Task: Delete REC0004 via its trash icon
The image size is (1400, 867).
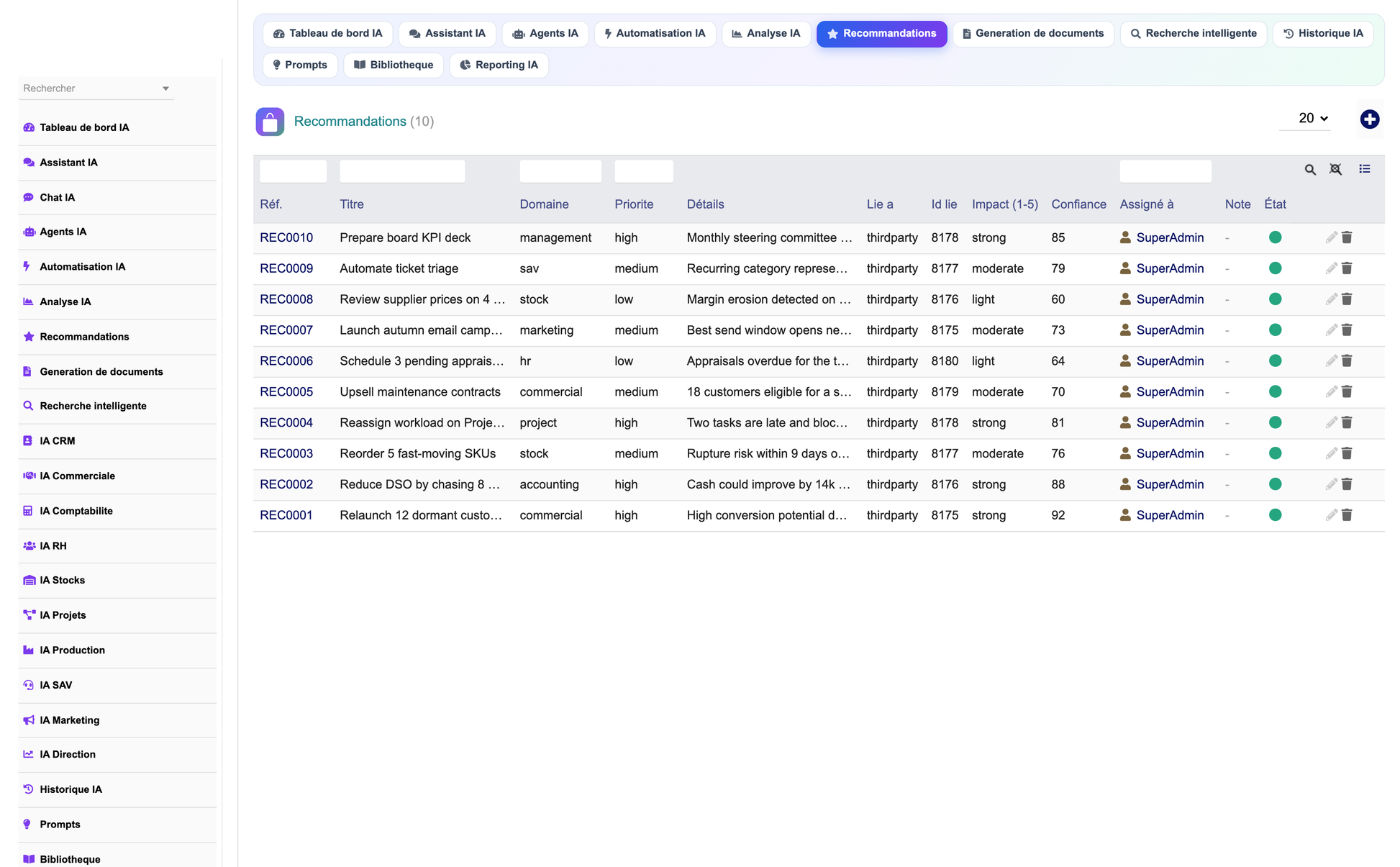Action: pos(1347,423)
